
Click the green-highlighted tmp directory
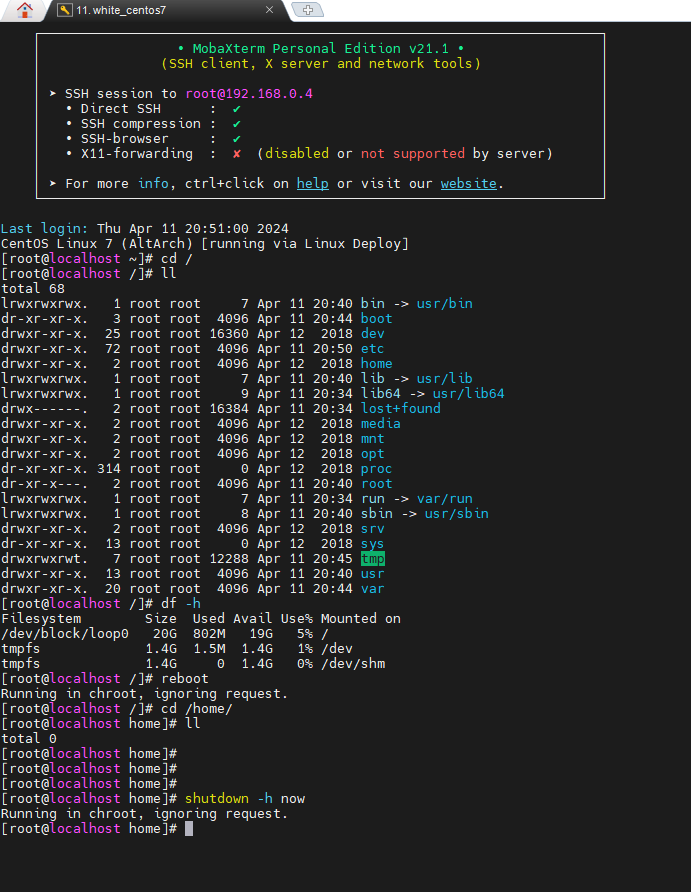pos(373,559)
